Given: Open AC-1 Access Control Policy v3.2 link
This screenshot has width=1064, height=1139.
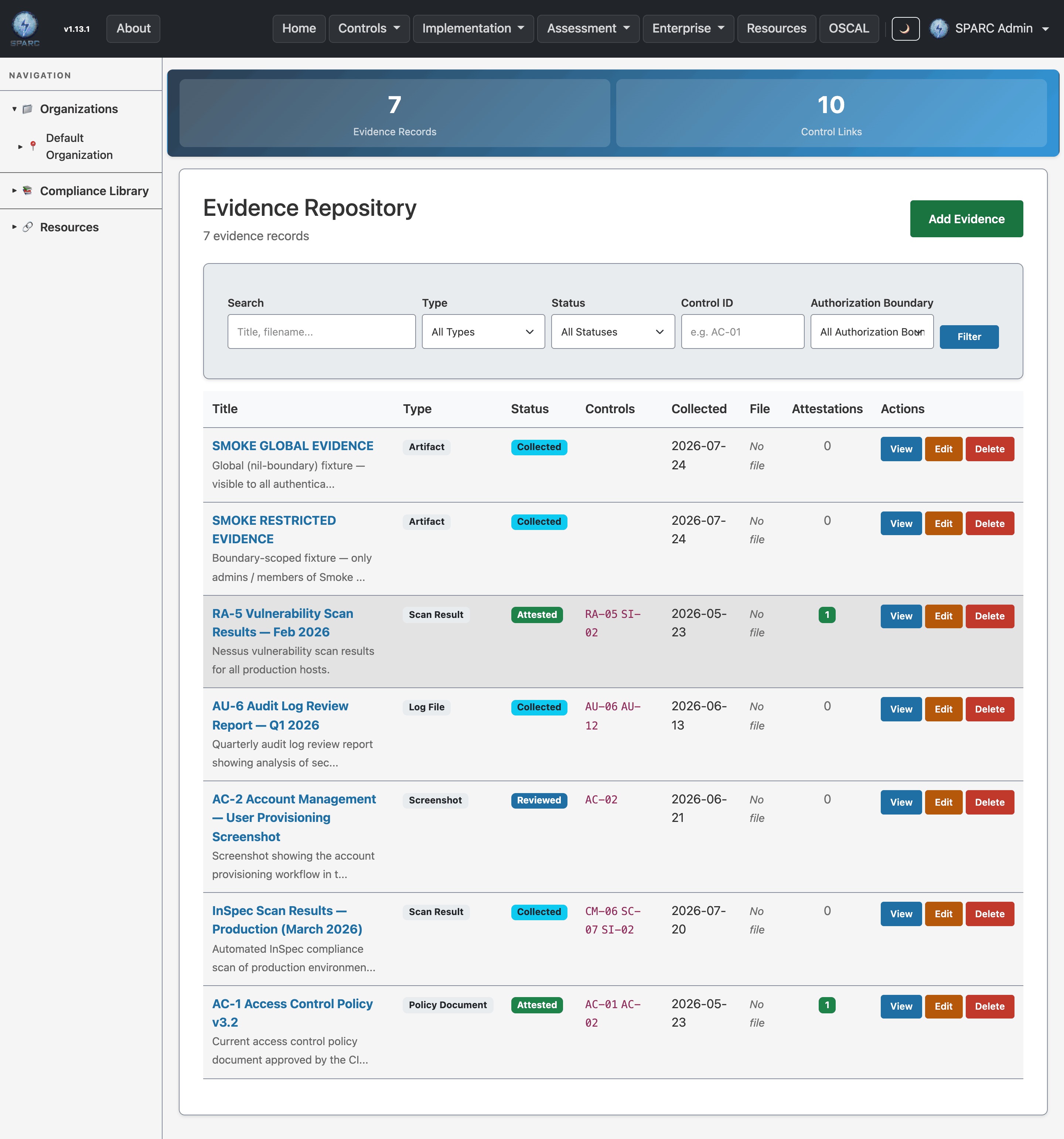Looking at the screenshot, I should point(292,1013).
